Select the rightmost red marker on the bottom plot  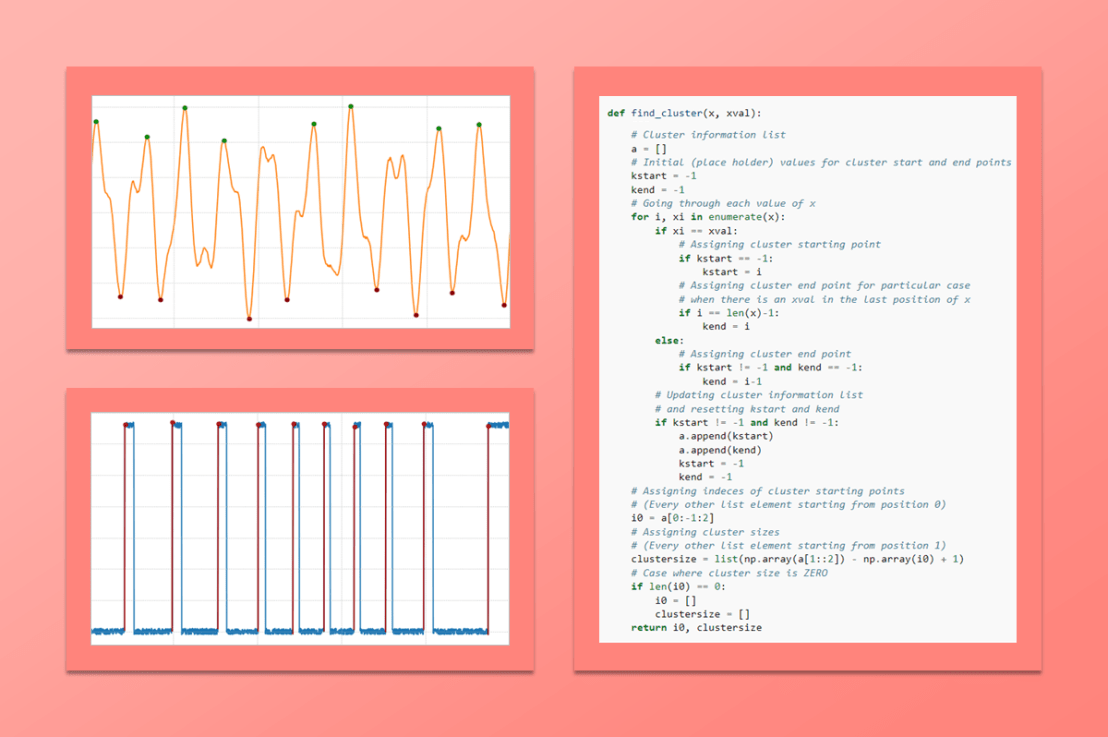tap(489, 425)
